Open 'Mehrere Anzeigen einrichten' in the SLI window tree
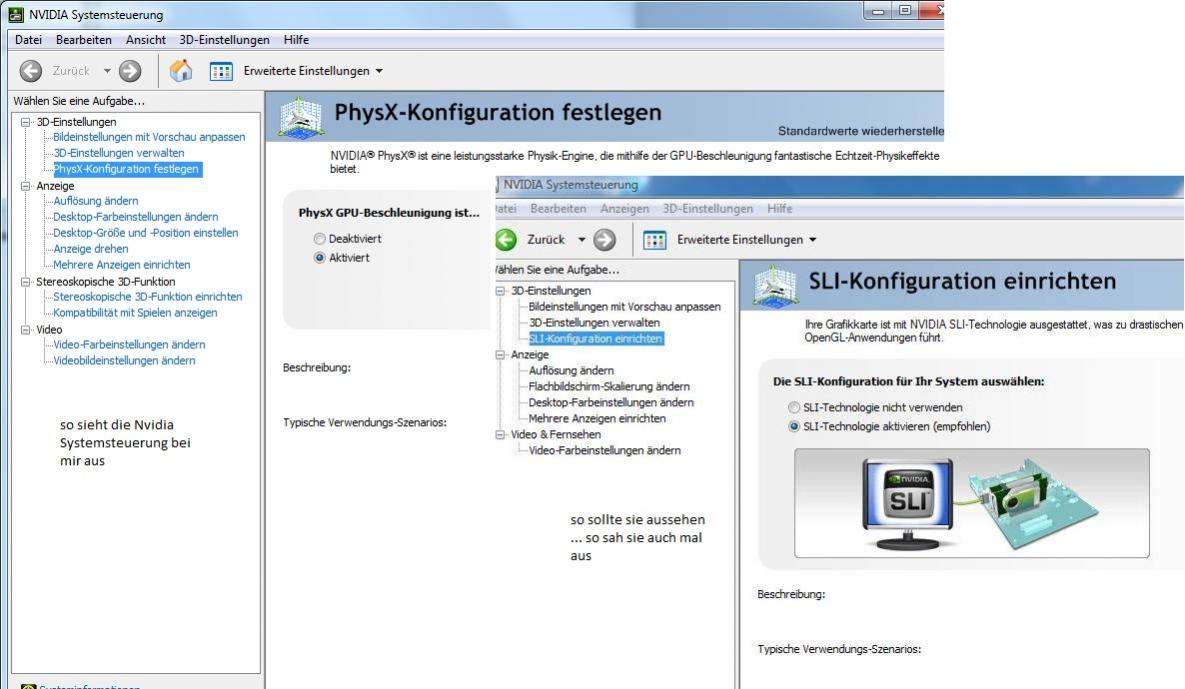This screenshot has height=689, width=1185. pyautogui.click(x=597, y=419)
